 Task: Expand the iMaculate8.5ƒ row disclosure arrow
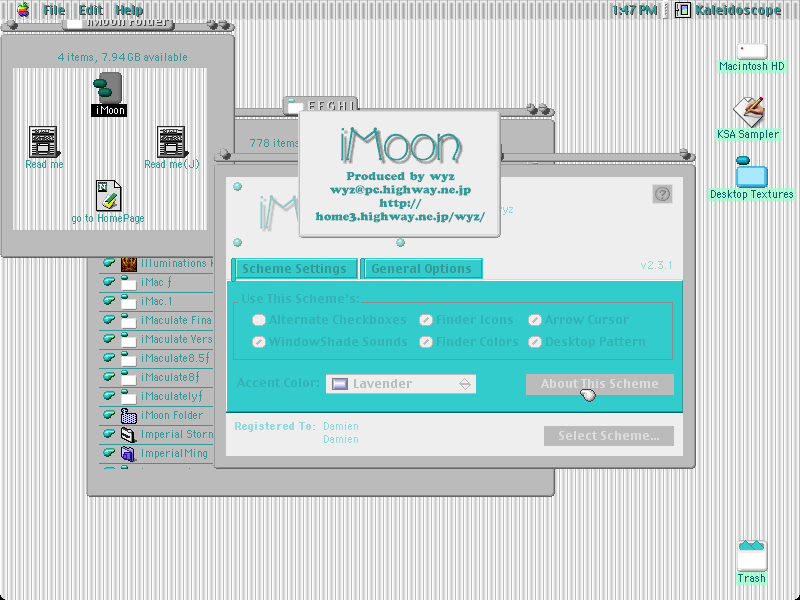(x=109, y=358)
